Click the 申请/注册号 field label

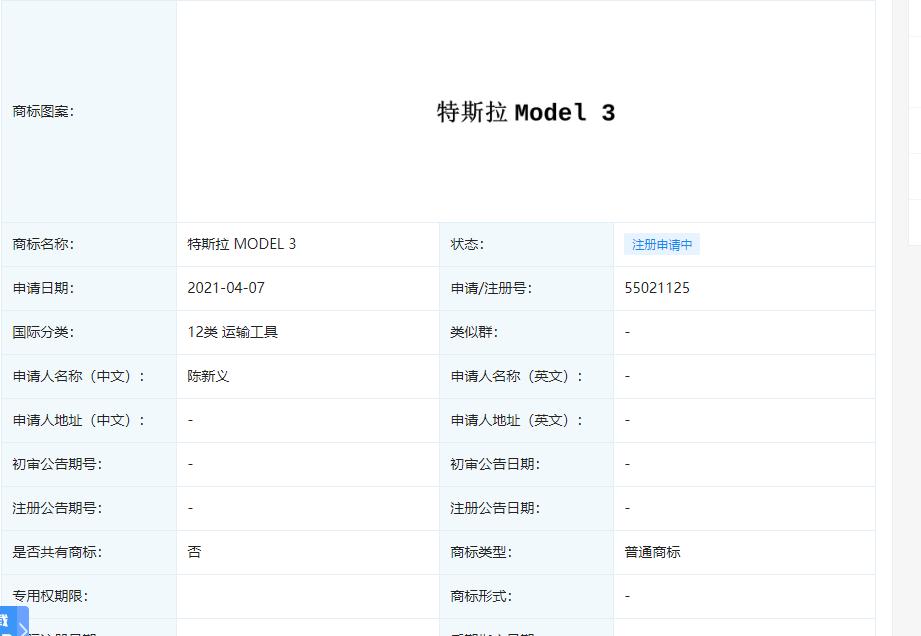490,288
